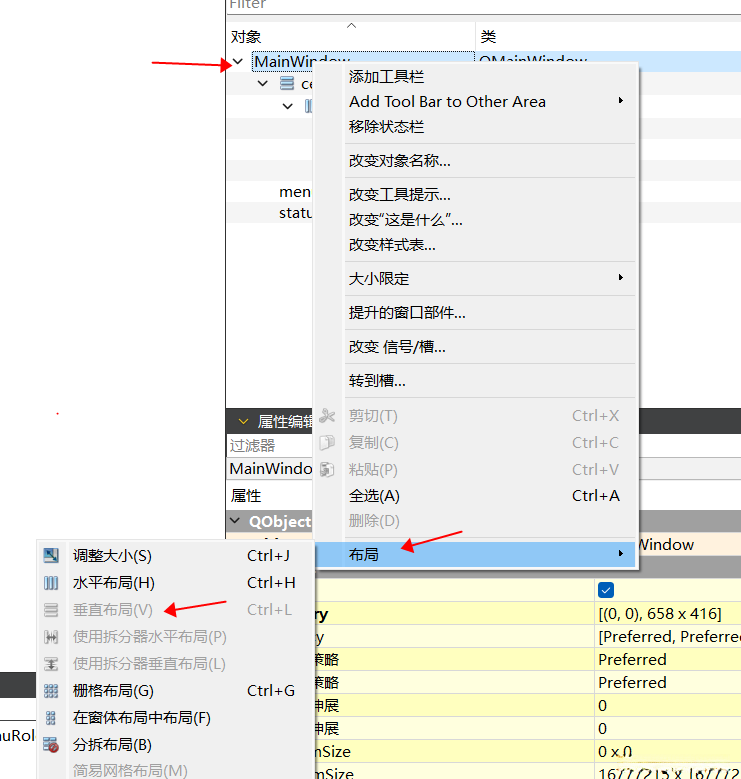Select 改变工具提示... menu entry
The height and width of the screenshot is (779, 741).
pyautogui.click(x=400, y=195)
